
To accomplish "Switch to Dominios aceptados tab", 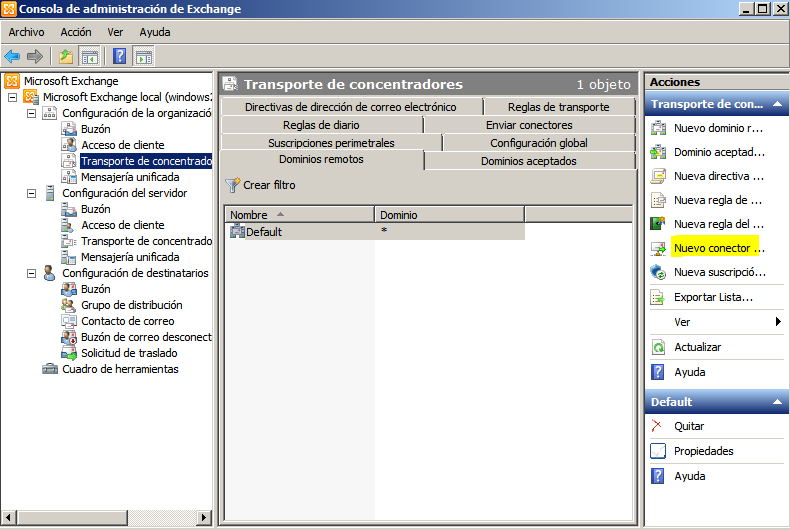I will [x=529, y=161].
